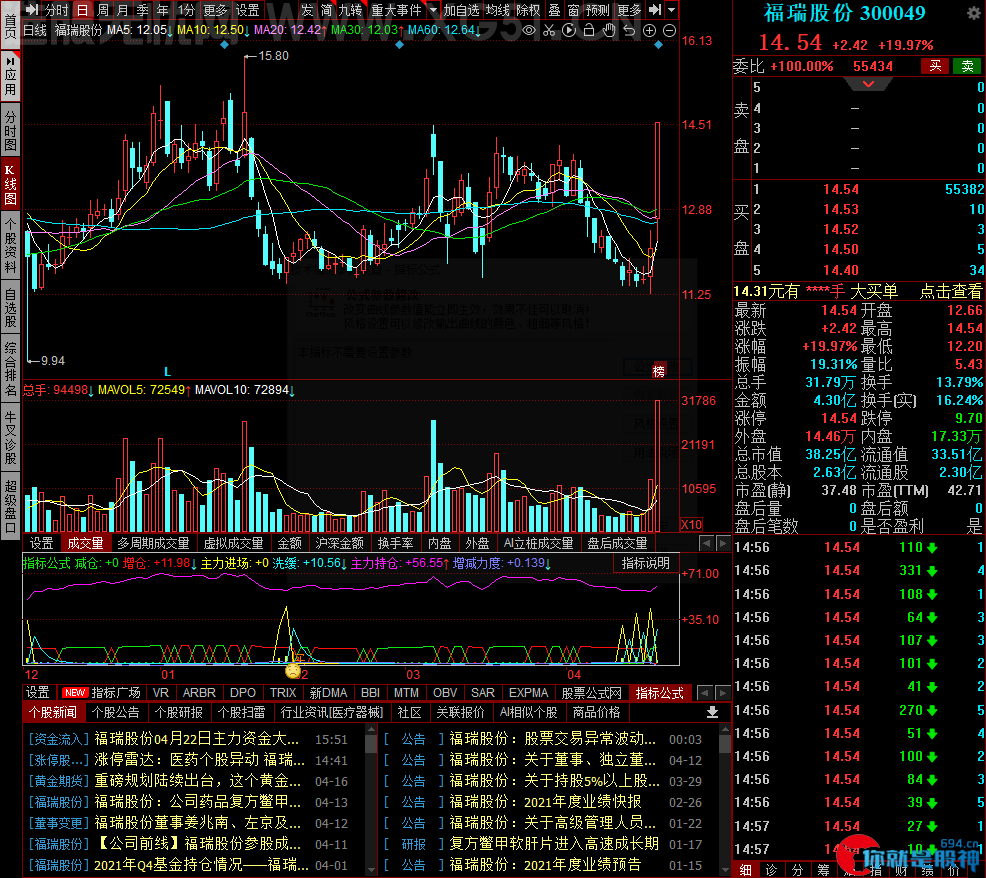986x878 pixels.
Task: Open news about 04月22日主力资金
Action: [197, 739]
